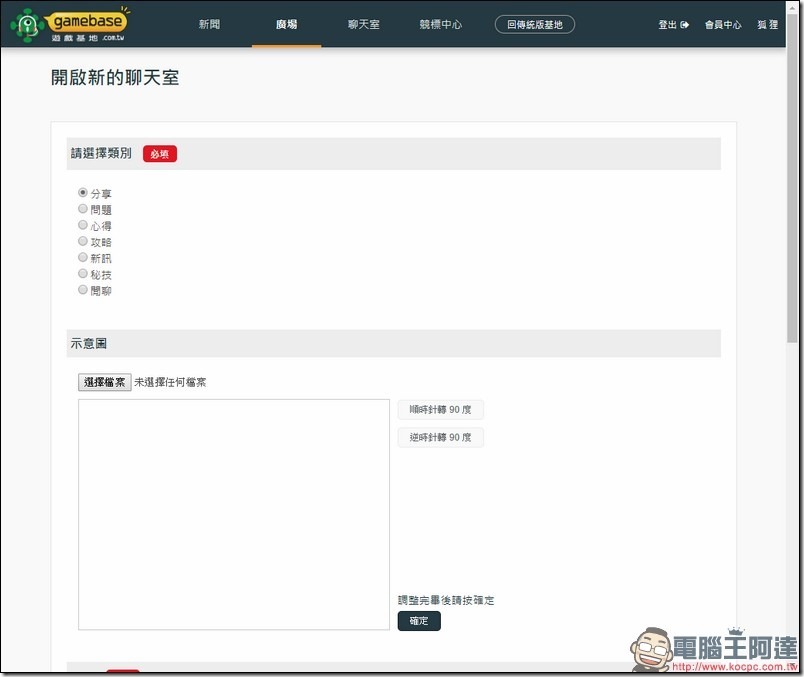This screenshot has height=677, width=804.
Task: Open 競標中心 in the nav bar
Action: click(440, 24)
